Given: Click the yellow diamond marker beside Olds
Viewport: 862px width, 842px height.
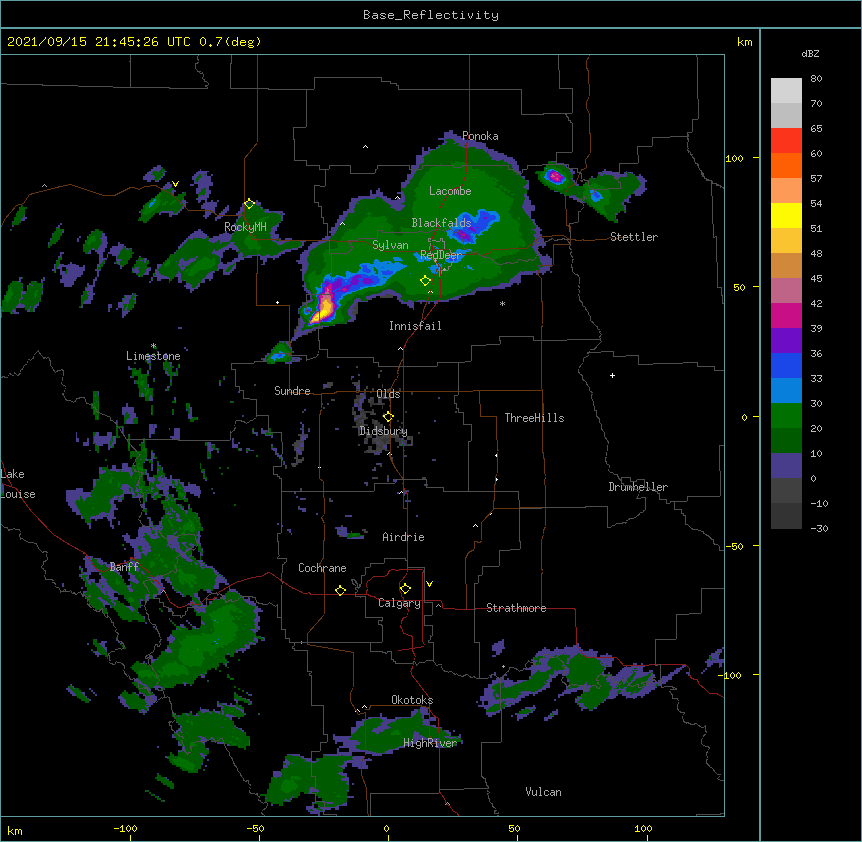Looking at the screenshot, I should [388, 416].
